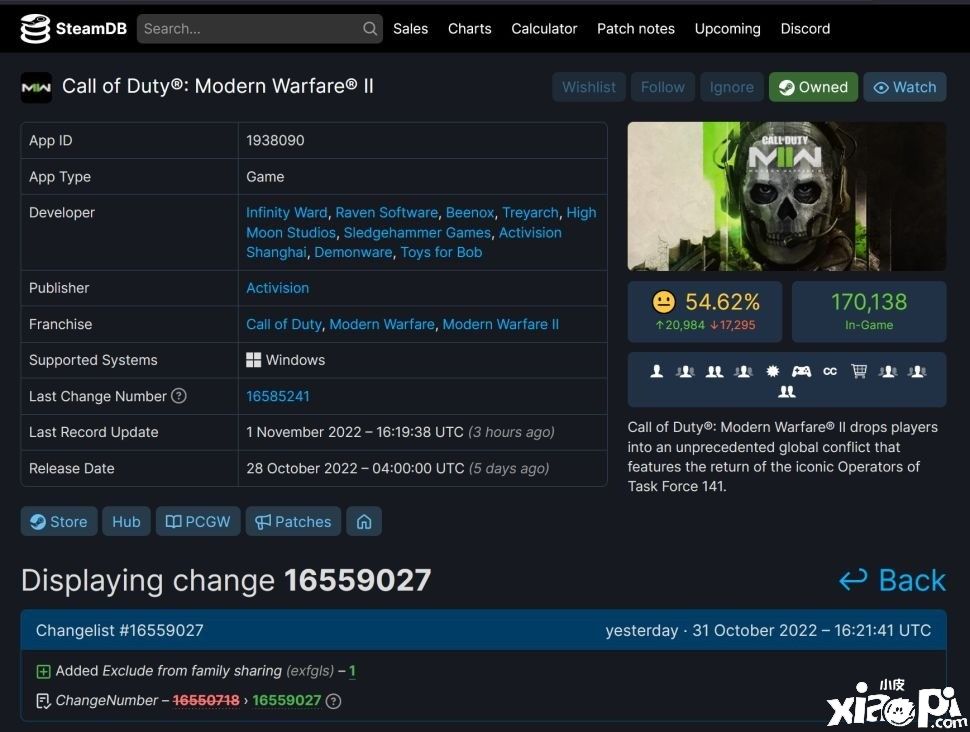This screenshot has width=970, height=732.
Task: Open the Call of Duty franchise link
Action: click(x=284, y=324)
